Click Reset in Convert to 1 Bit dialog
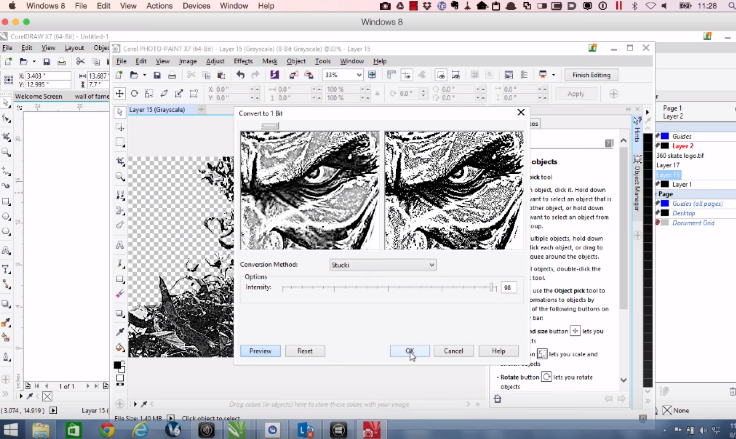 pyautogui.click(x=305, y=351)
